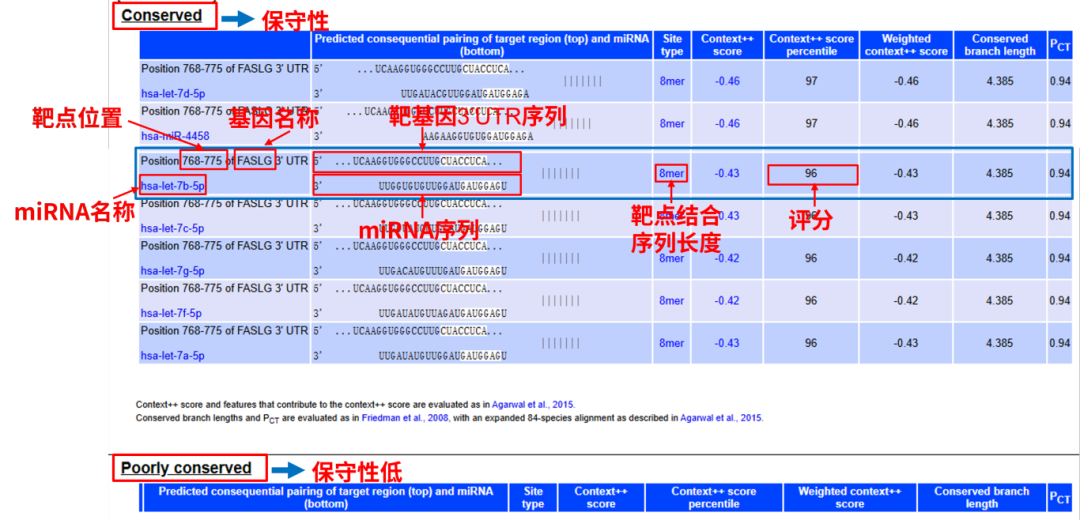
Task: Click PCT value 0.94 in hsa-let-7a-5p row
Action: 1060,343
